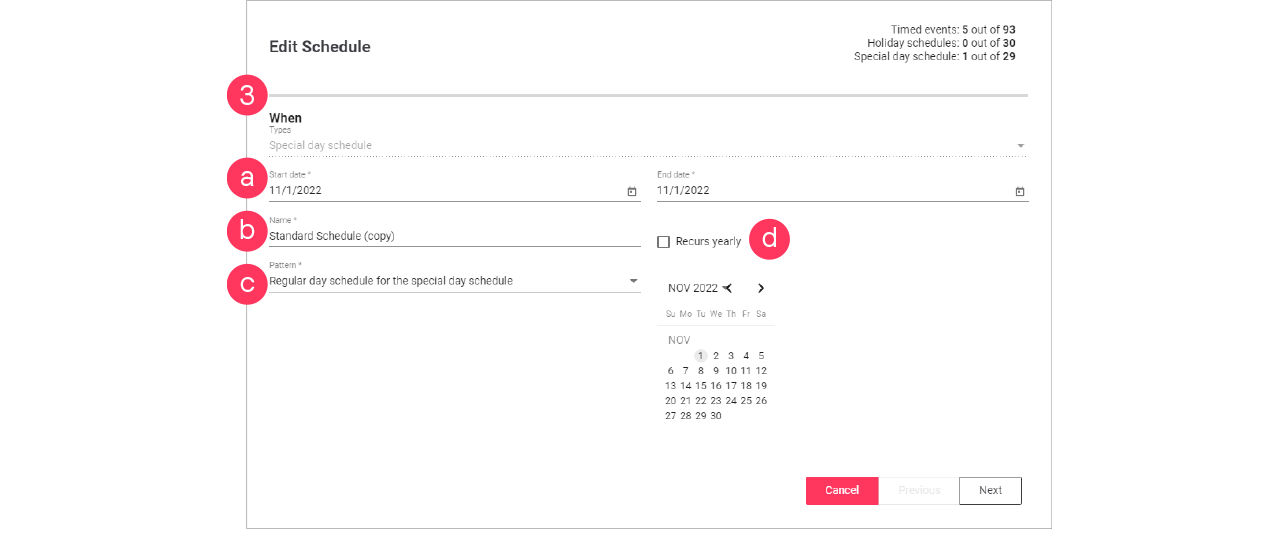Click 'Special day schedule: 1 out of 29' text

coord(935,57)
